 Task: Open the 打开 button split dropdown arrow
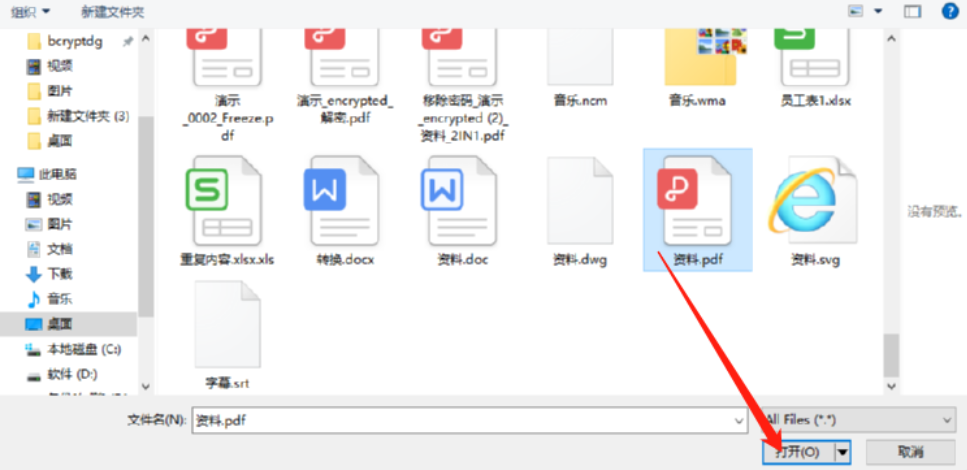(x=842, y=453)
